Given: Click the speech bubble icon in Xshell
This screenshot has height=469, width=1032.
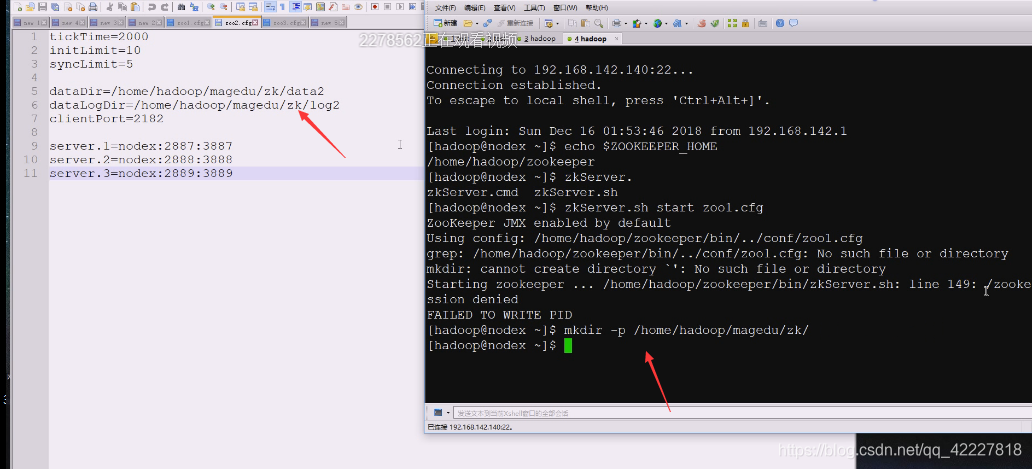Looking at the screenshot, I should pyautogui.click(x=793, y=23).
